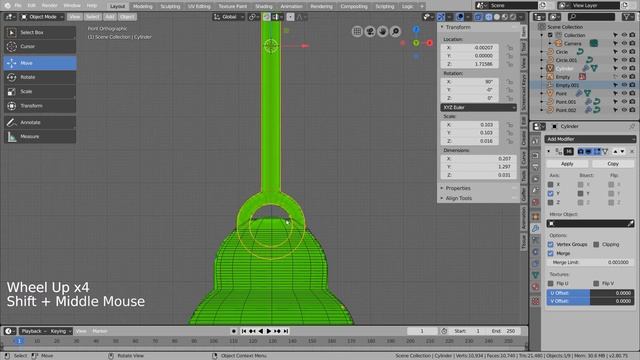Screen dimensions: 640x360
Task: Enable the Clipping checkbox
Action: [596, 244]
